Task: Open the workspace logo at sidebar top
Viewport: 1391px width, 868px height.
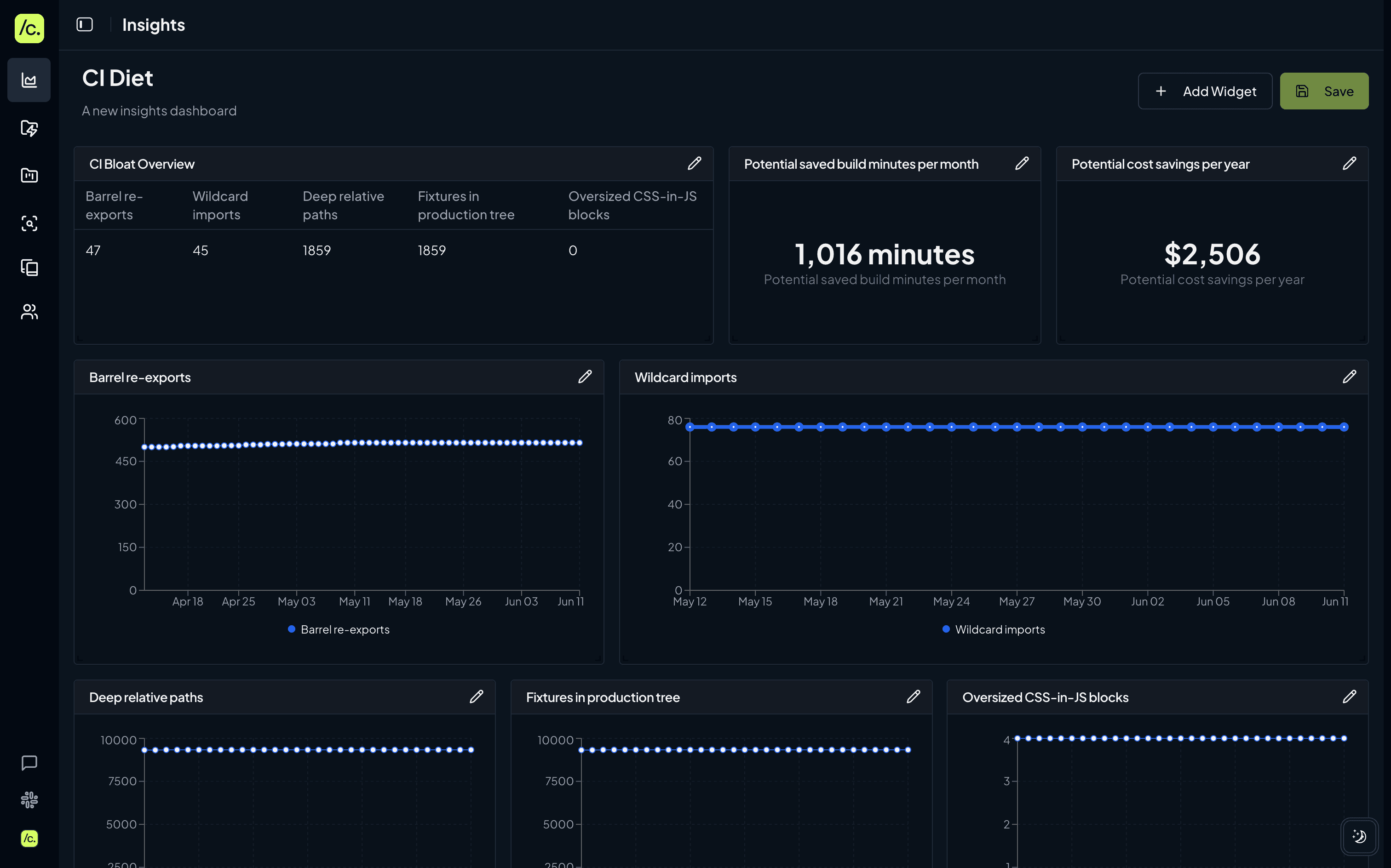Action: (29, 29)
